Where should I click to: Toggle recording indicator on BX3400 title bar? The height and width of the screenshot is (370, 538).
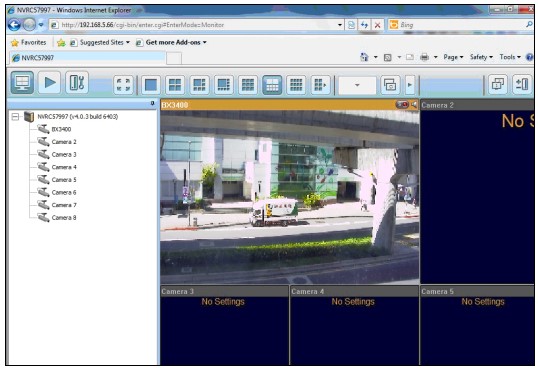click(x=402, y=105)
